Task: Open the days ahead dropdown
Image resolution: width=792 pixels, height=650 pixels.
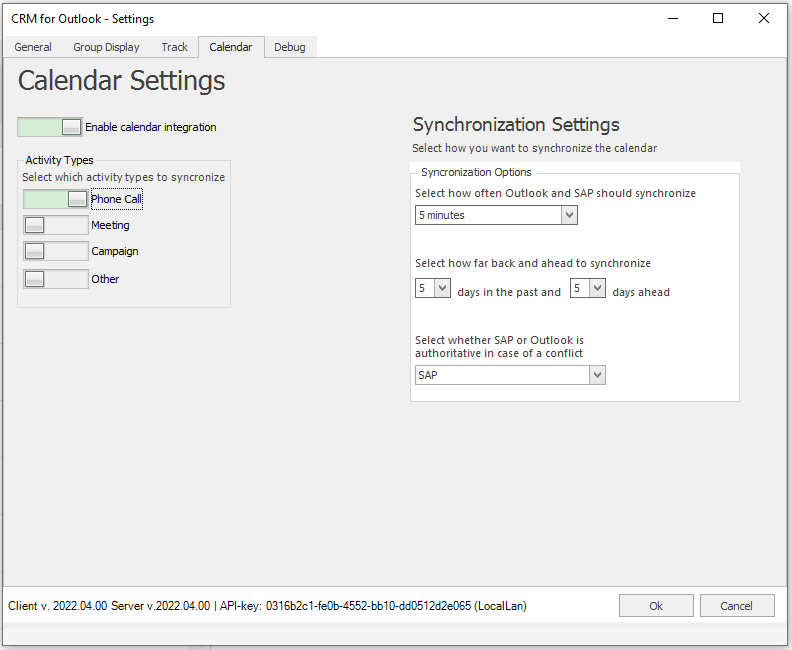Action: click(x=587, y=288)
